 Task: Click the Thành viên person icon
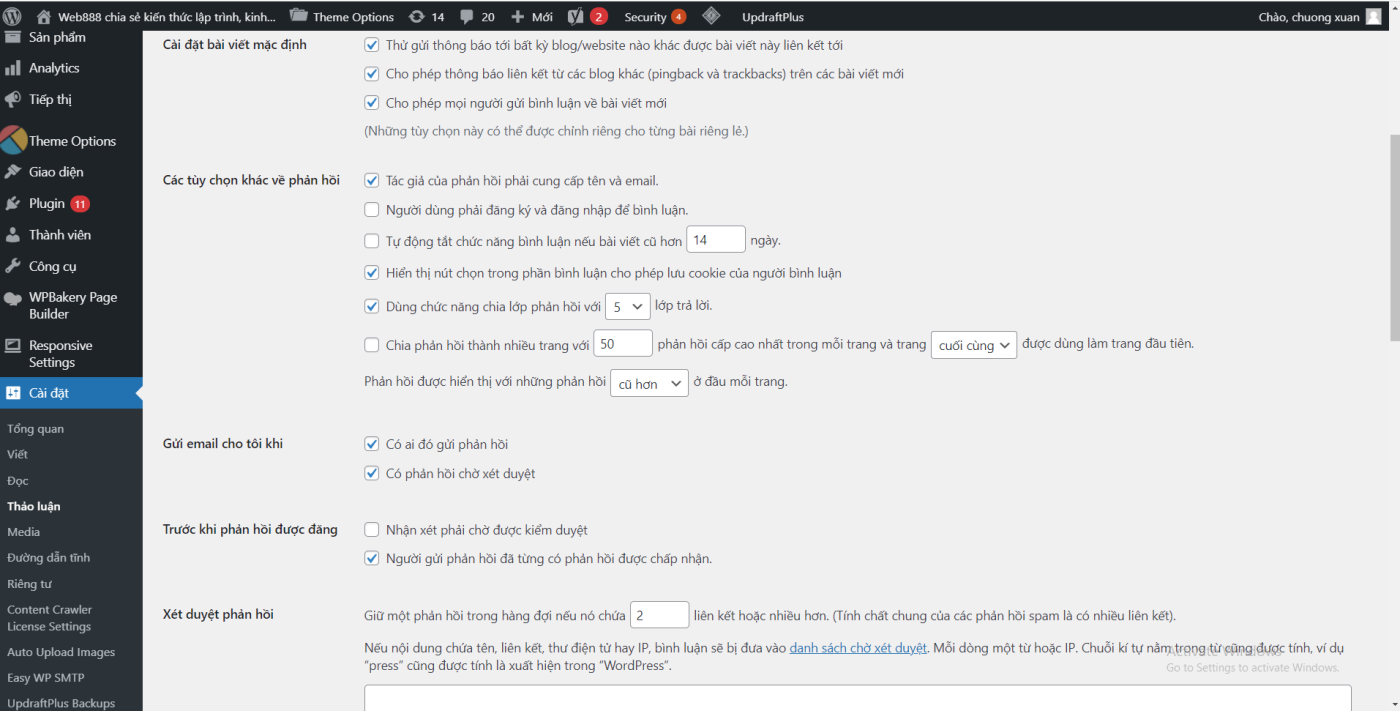point(13,235)
